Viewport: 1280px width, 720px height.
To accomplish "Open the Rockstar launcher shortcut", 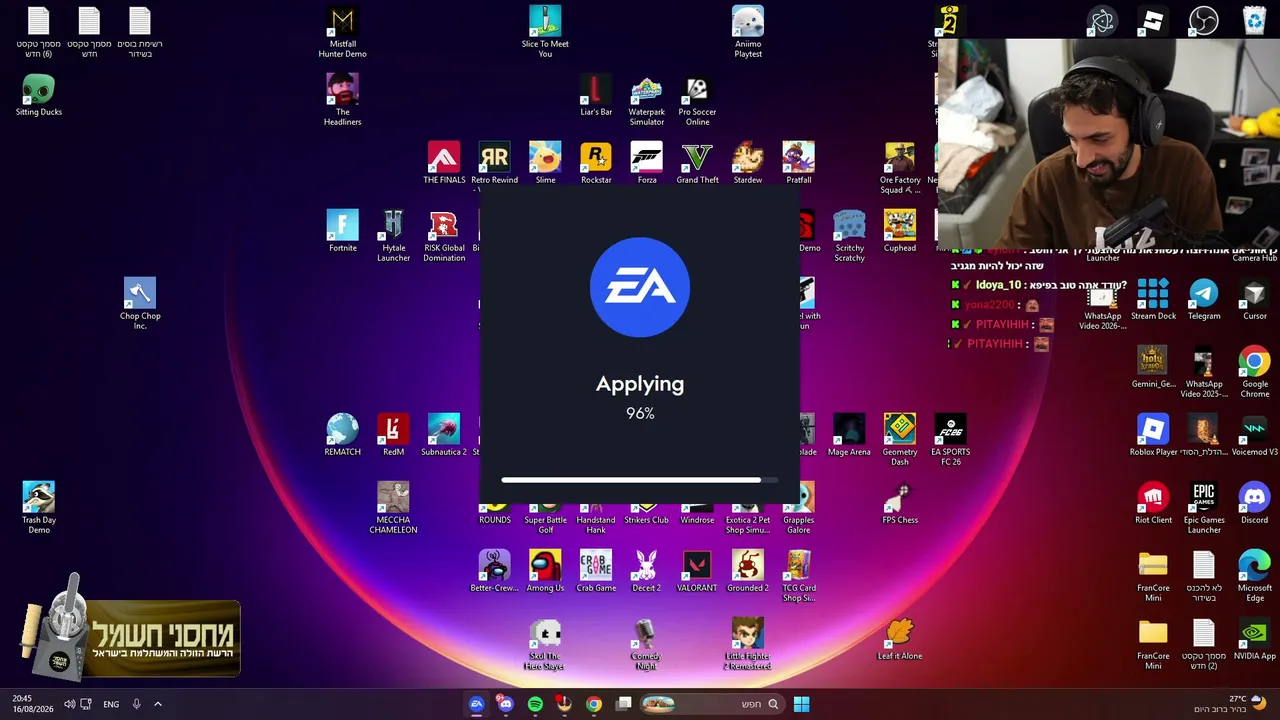I will (x=596, y=163).
